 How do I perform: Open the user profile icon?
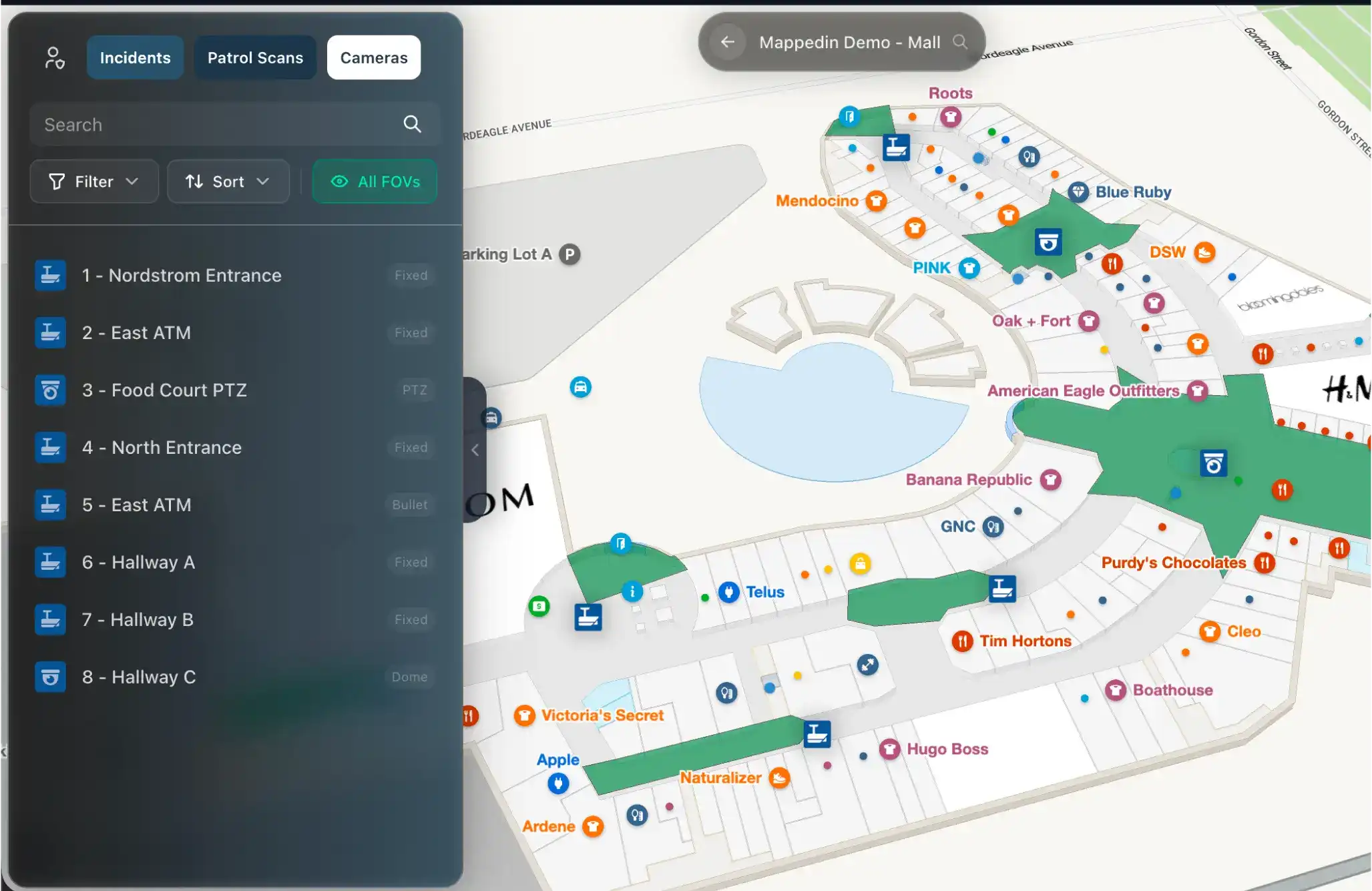[55, 58]
